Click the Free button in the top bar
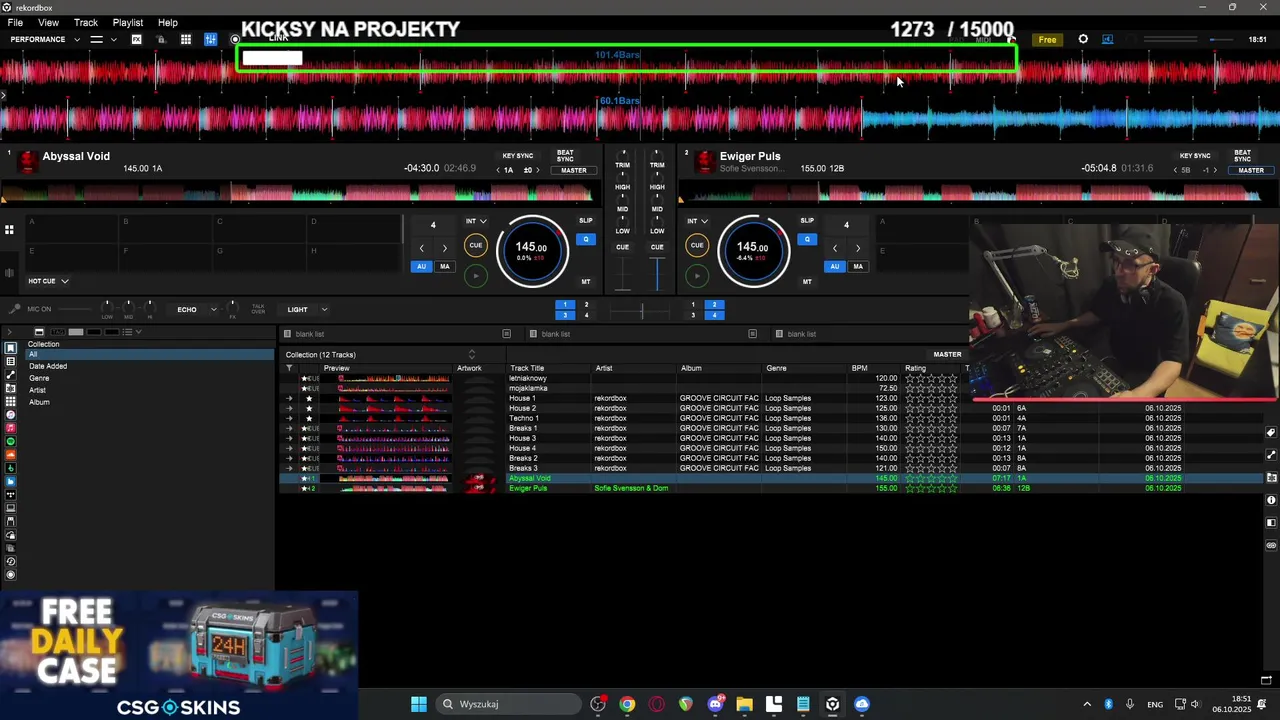The width and height of the screenshot is (1280, 720). (1047, 39)
